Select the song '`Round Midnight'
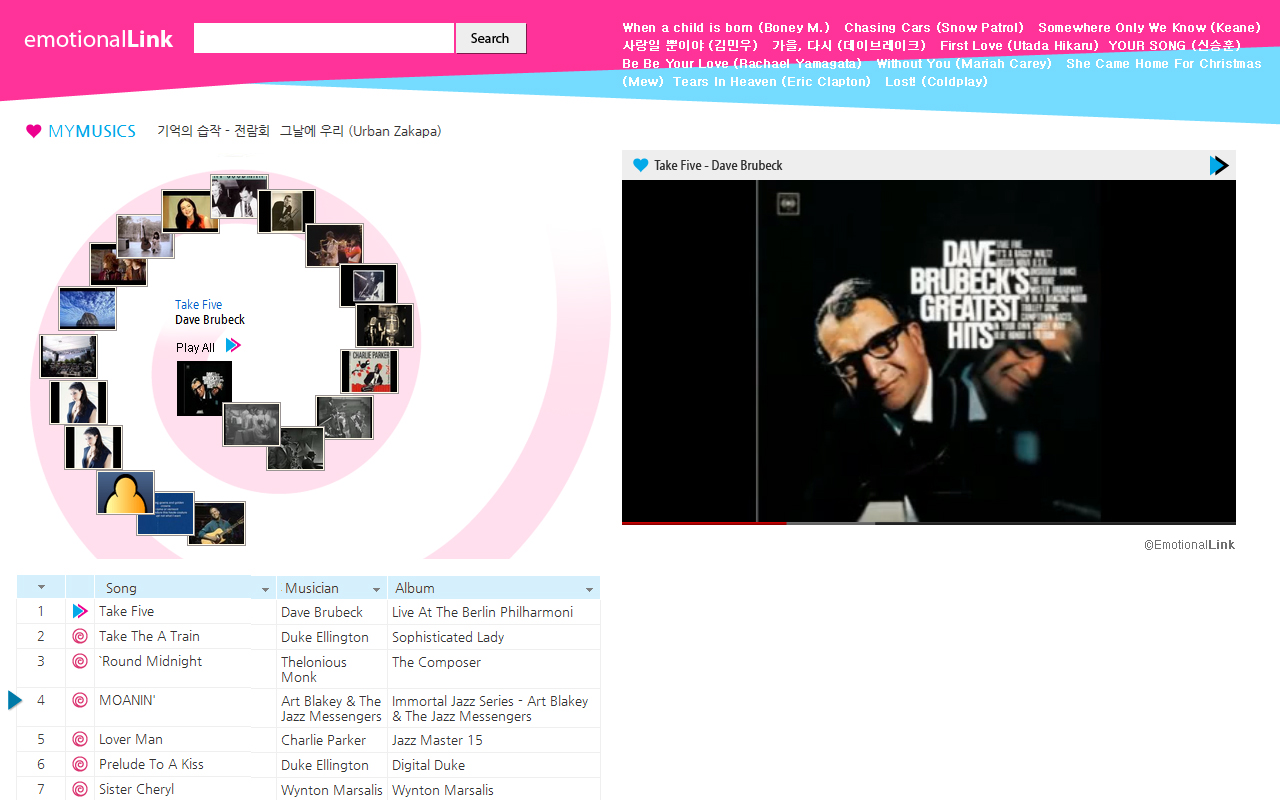This screenshot has width=1280, height=800. [x=150, y=661]
